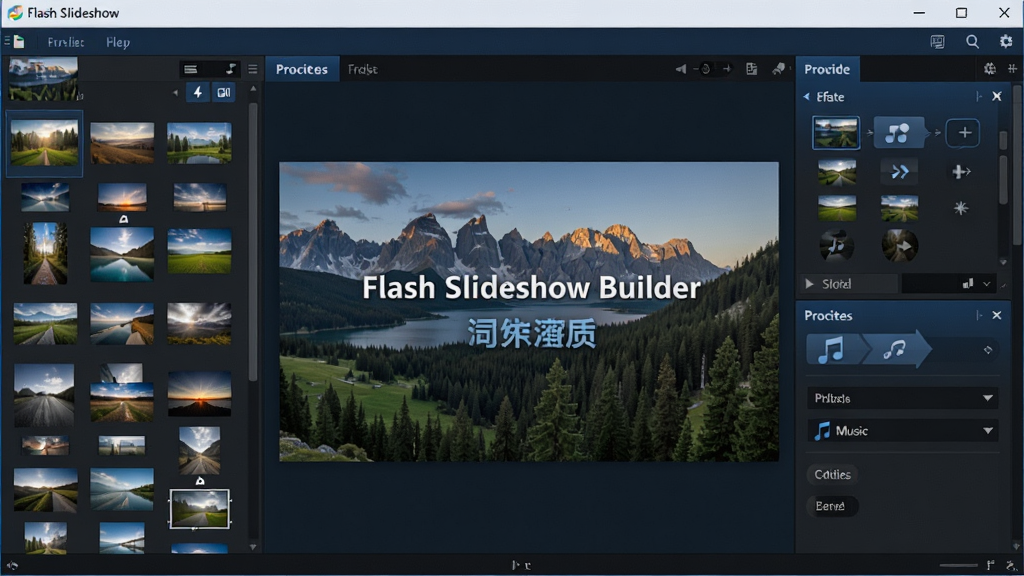Screen dimensions: 1024x576
Task: Collapse the Efate section back arrow
Action: coord(807,97)
